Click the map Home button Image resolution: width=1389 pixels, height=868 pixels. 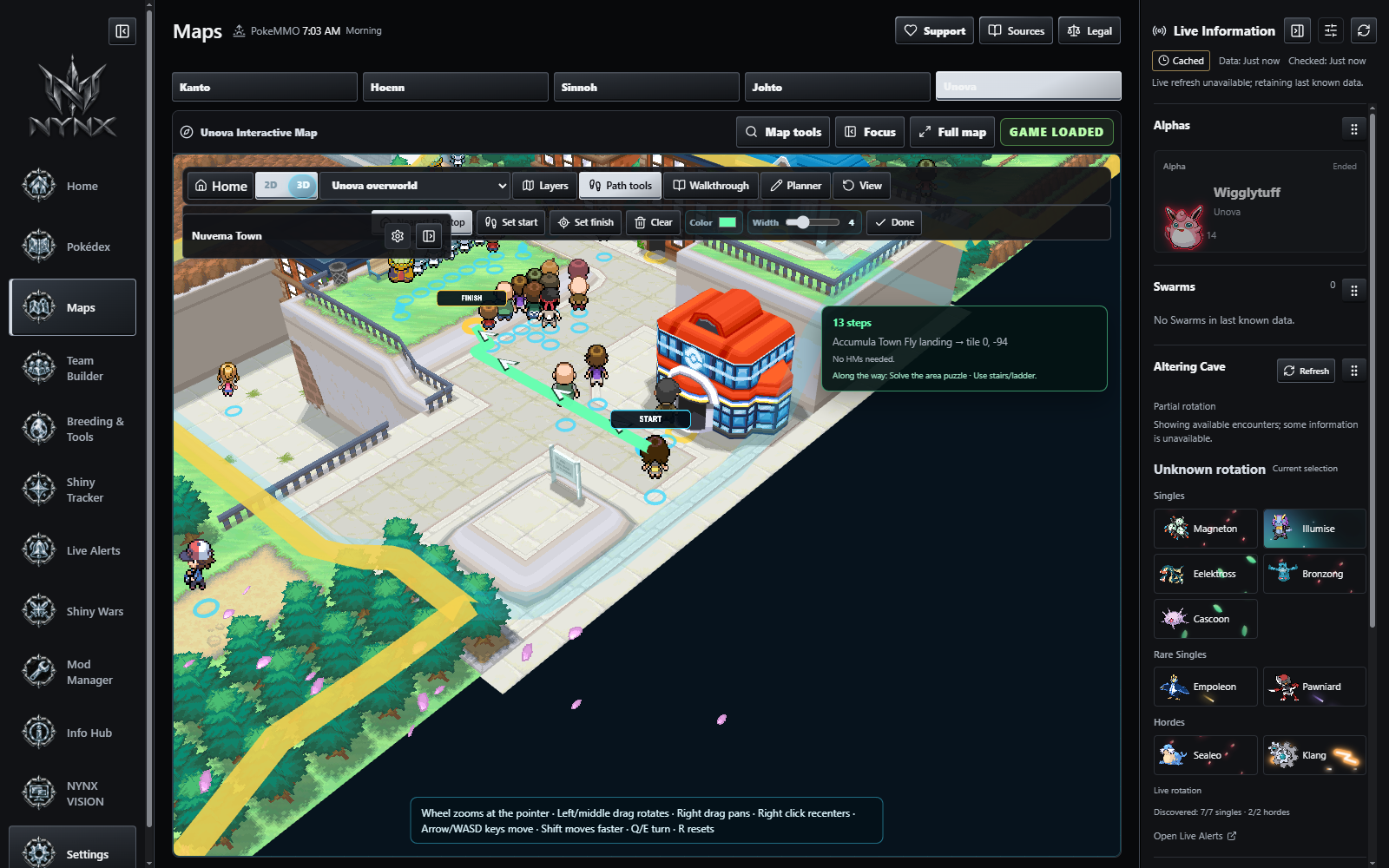(x=221, y=186)
